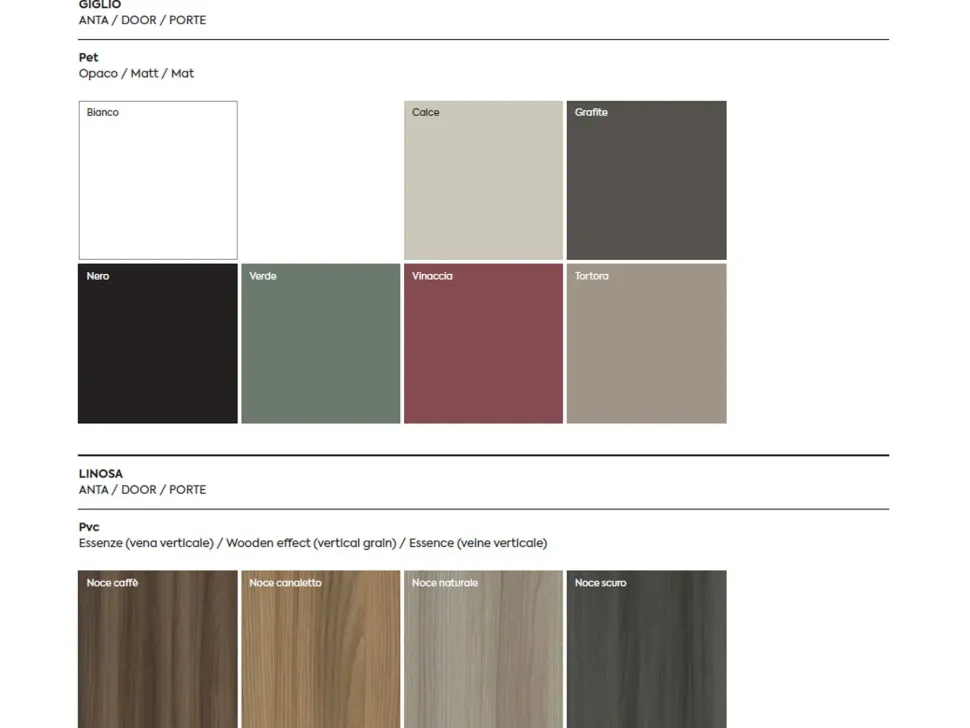Choose the Noce canaletto wood finish
This screenshot has height=728, width=970.
coord(320,650)
